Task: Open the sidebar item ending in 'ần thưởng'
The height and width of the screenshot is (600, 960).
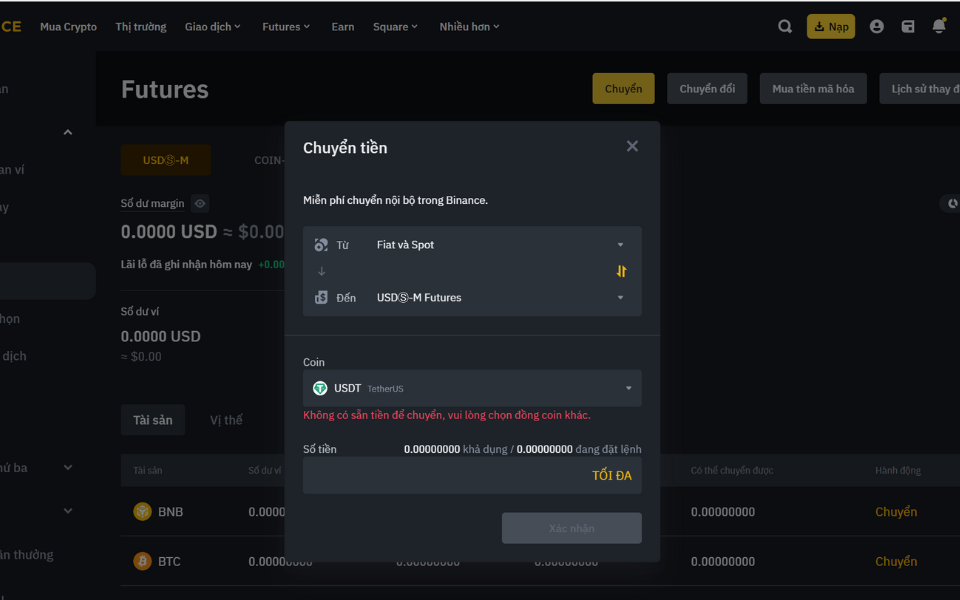Action: tap(26, 555)
